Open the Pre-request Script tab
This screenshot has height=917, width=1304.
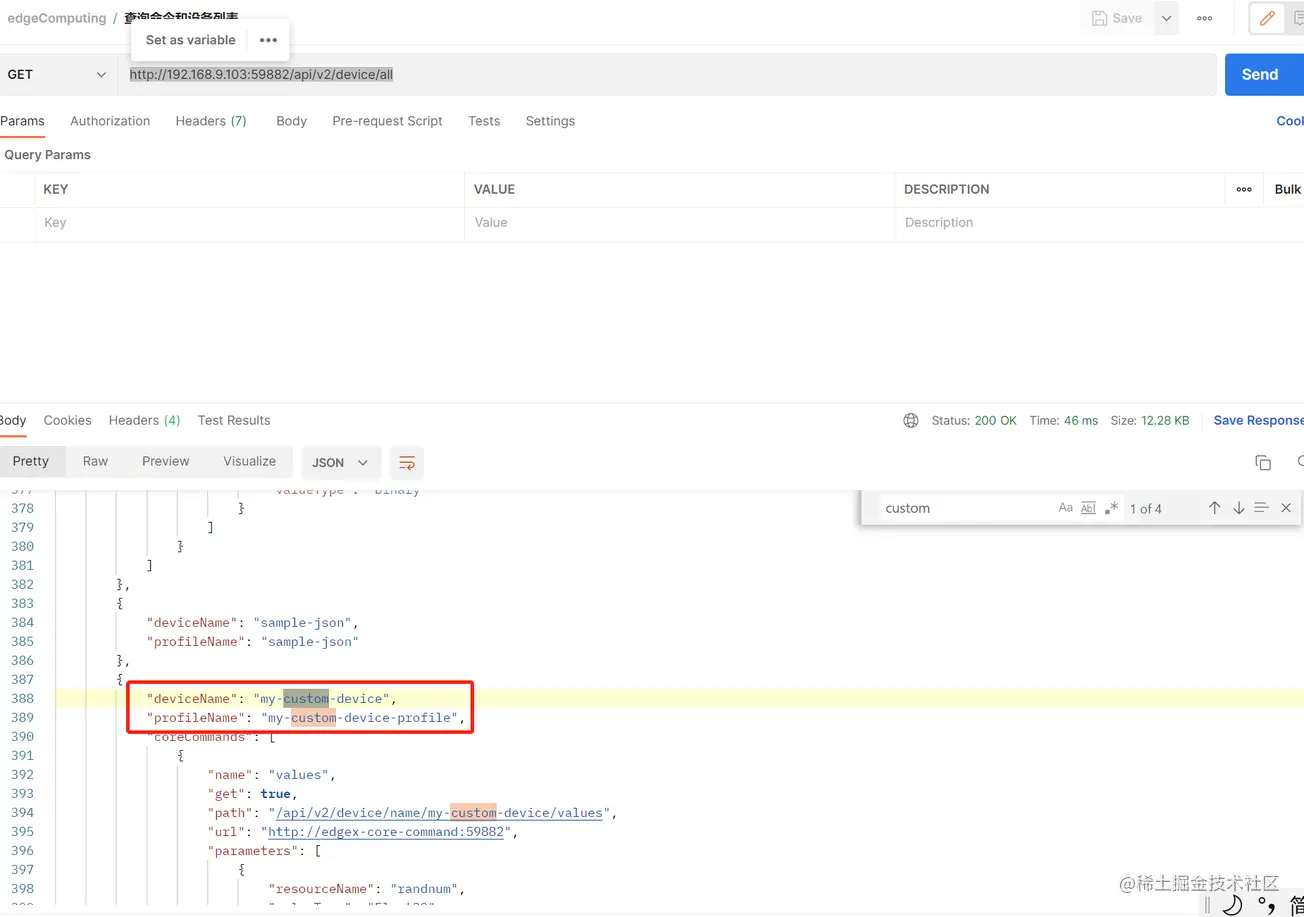point(387,121)
